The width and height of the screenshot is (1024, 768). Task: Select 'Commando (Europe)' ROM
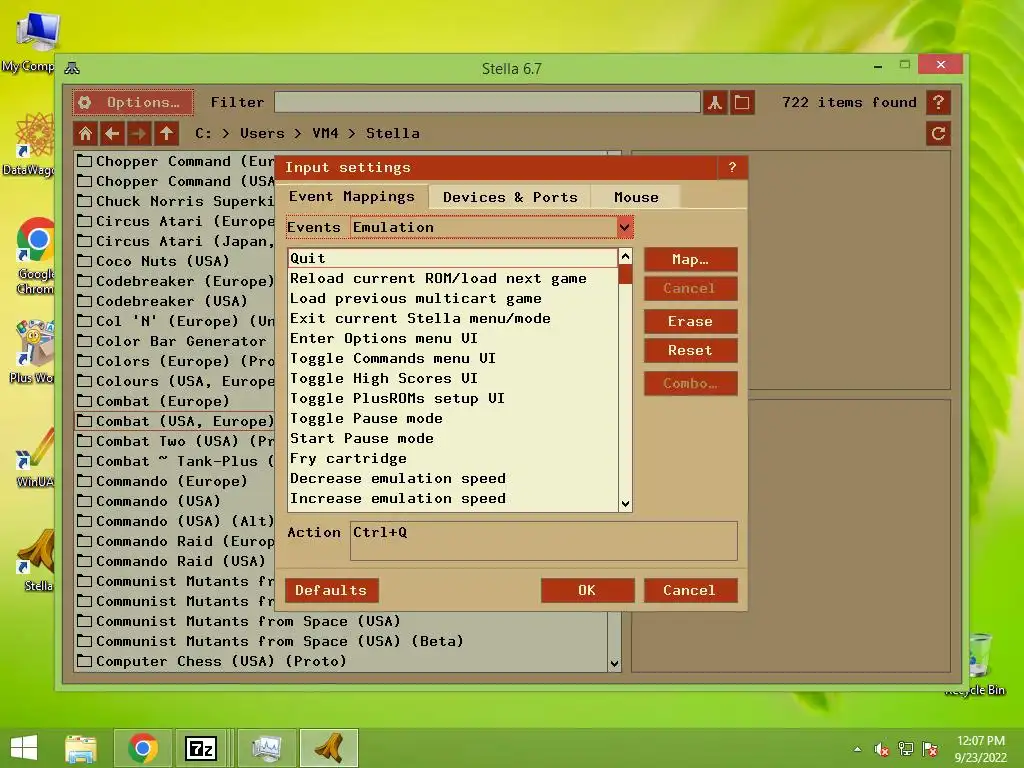[x=175, y=481]
